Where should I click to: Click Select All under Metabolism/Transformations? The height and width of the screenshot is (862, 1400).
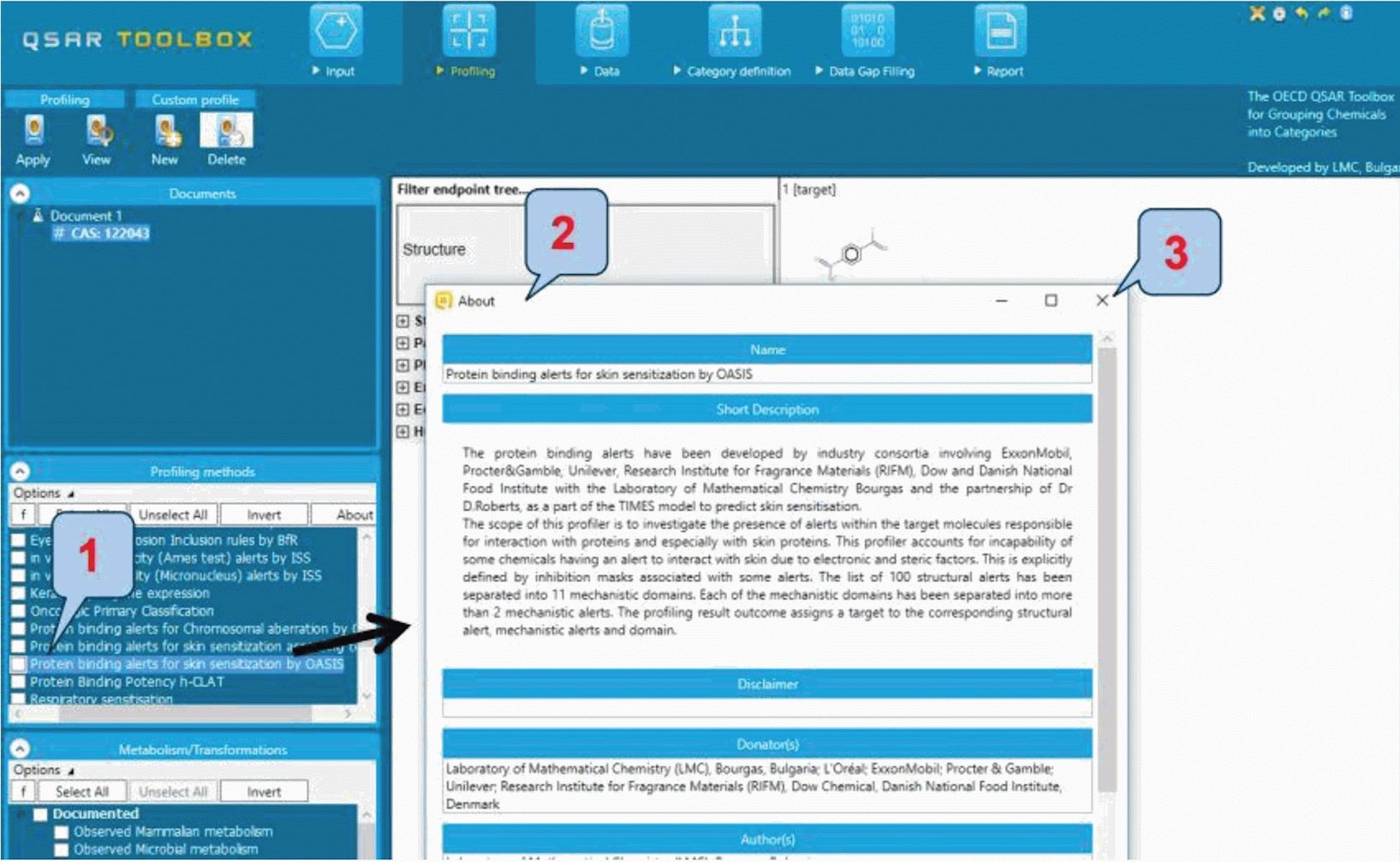pyautogui.click(x=82, y=792)
